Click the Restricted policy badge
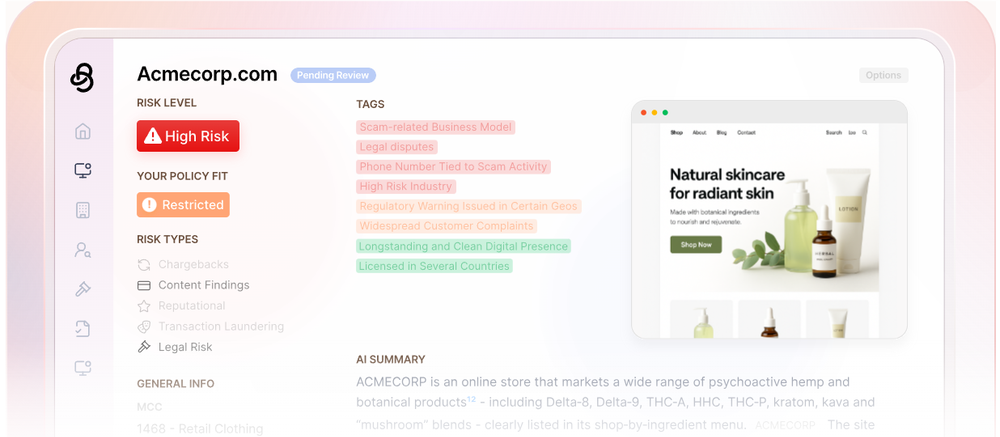 pyautogui.click(x=183, y=205)
